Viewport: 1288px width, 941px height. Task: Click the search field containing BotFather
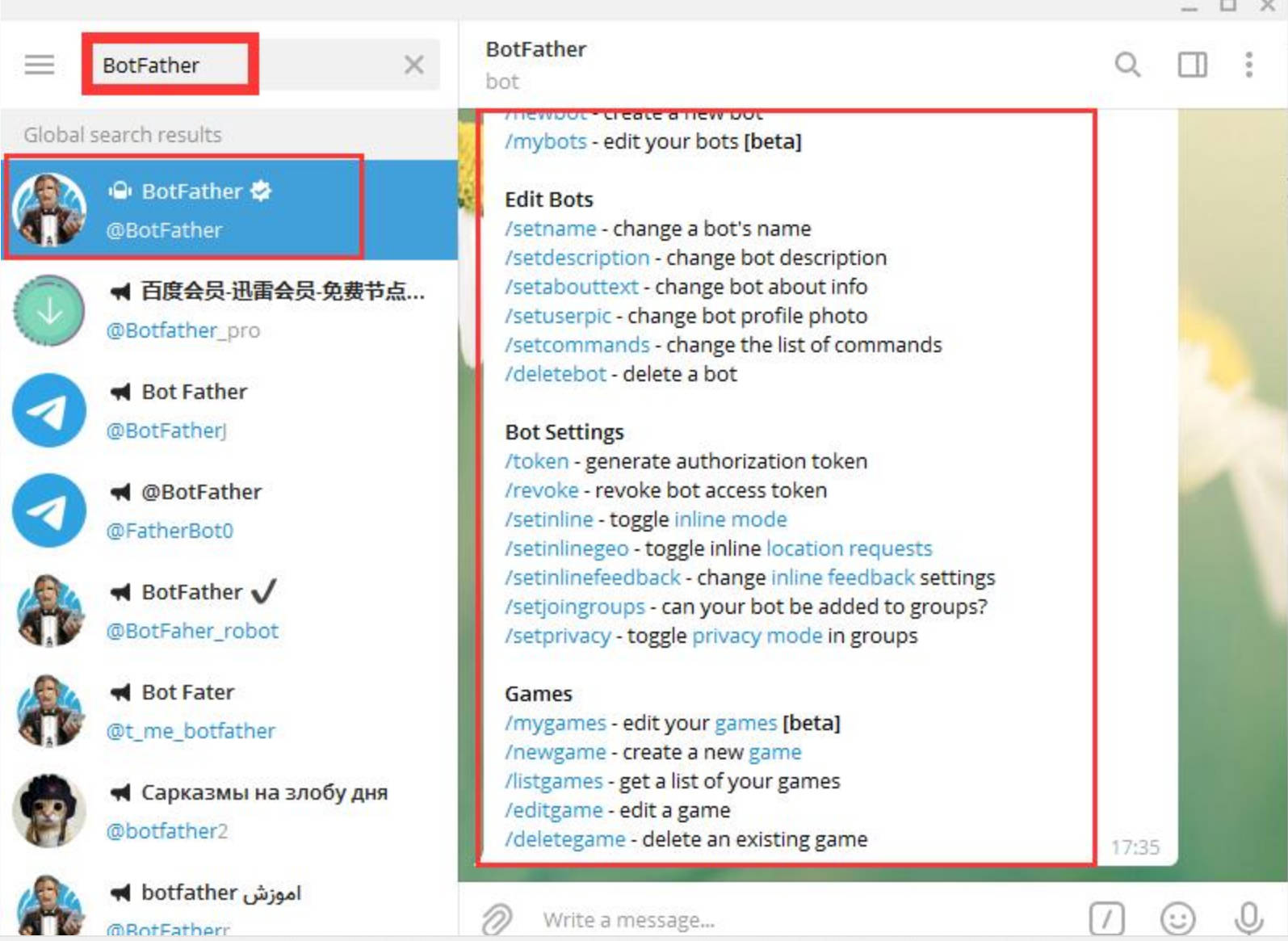click(x=242, y=65)
